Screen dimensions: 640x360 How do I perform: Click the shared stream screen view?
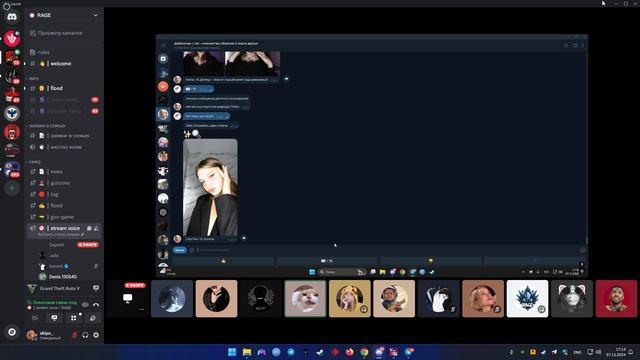372,156
